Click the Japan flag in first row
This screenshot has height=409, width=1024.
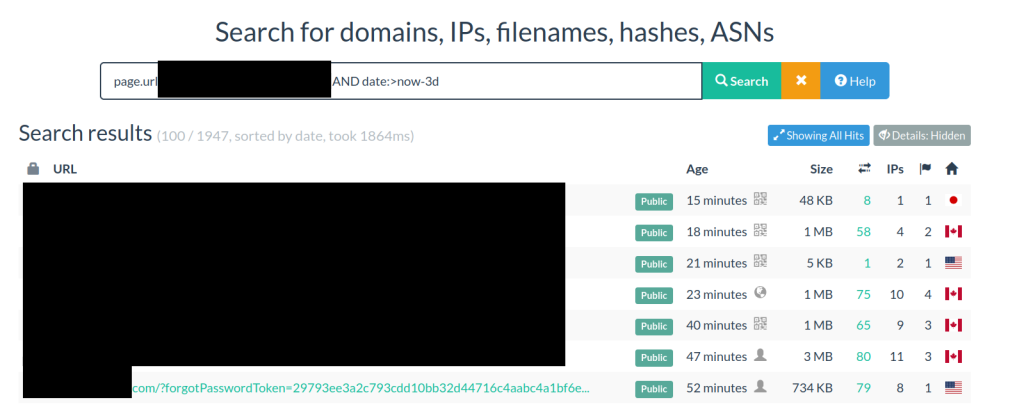click(953, 201)
